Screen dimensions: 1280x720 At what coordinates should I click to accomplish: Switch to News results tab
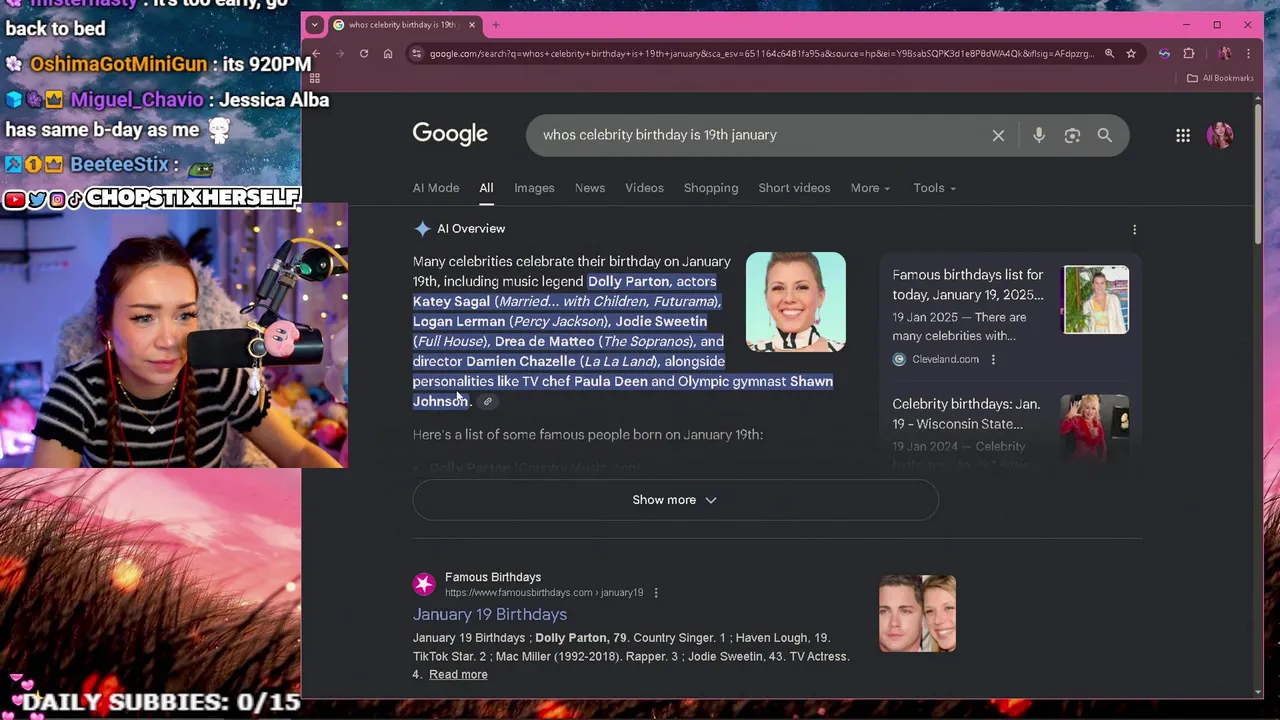[590, 188]
